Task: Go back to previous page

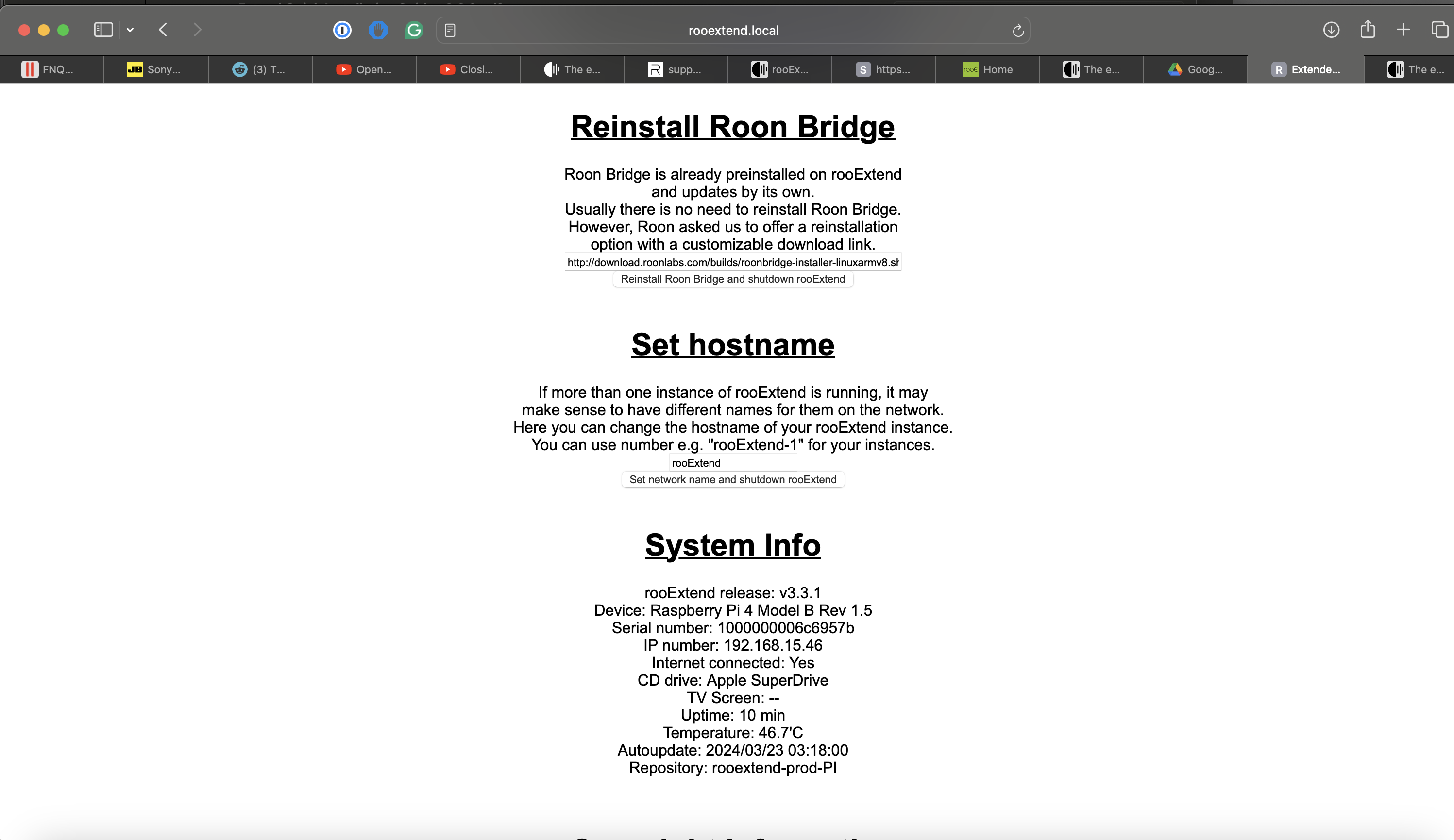Action: click(x=163, y=30)
